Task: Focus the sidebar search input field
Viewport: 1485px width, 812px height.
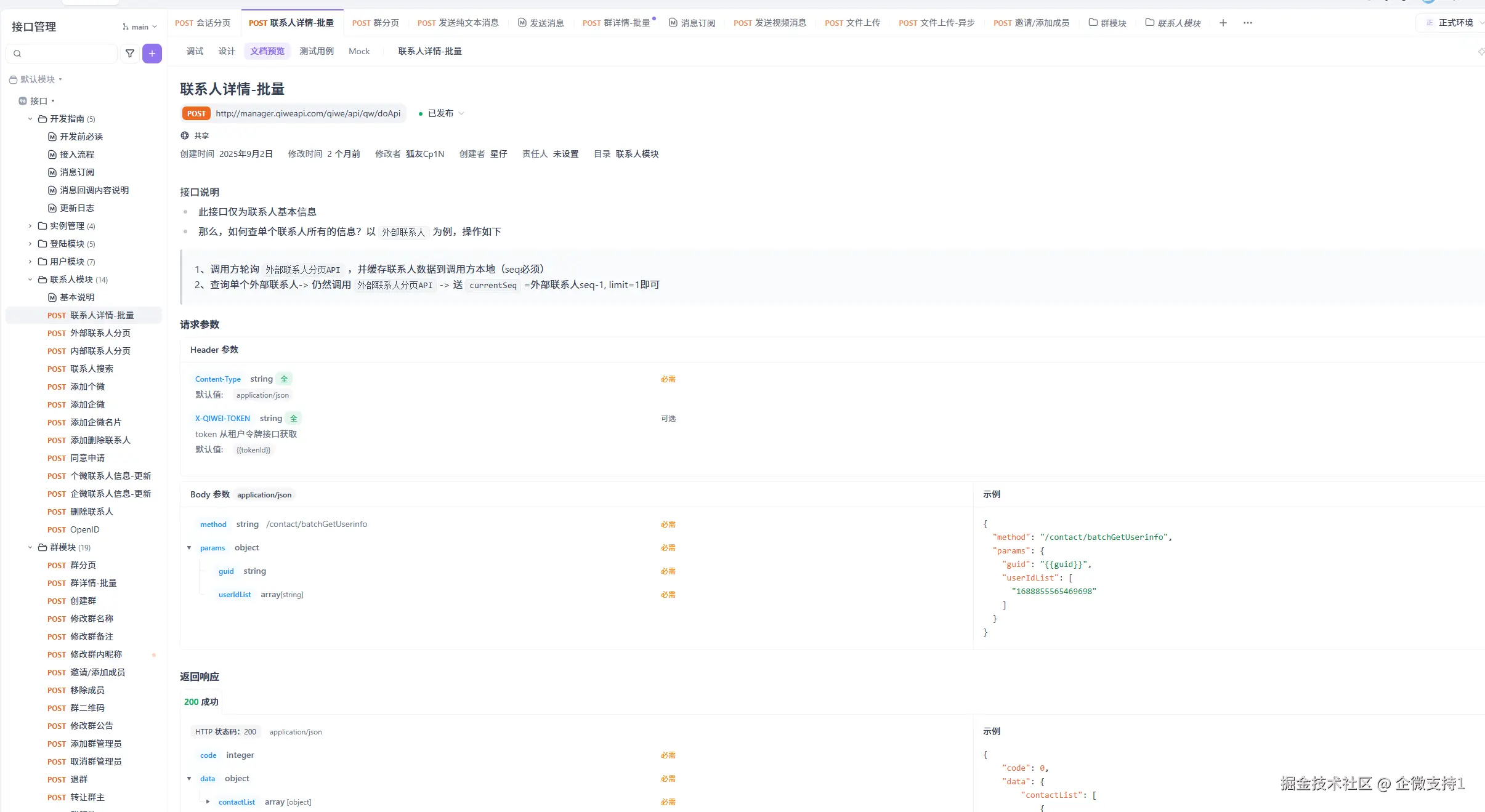Action: 62,54
